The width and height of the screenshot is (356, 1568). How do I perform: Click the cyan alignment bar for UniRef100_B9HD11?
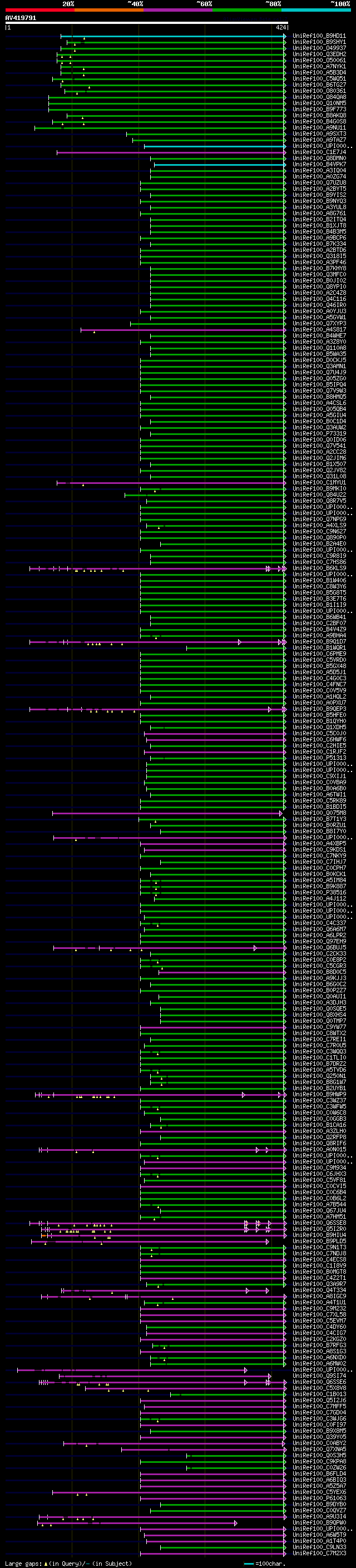point(174,36)
